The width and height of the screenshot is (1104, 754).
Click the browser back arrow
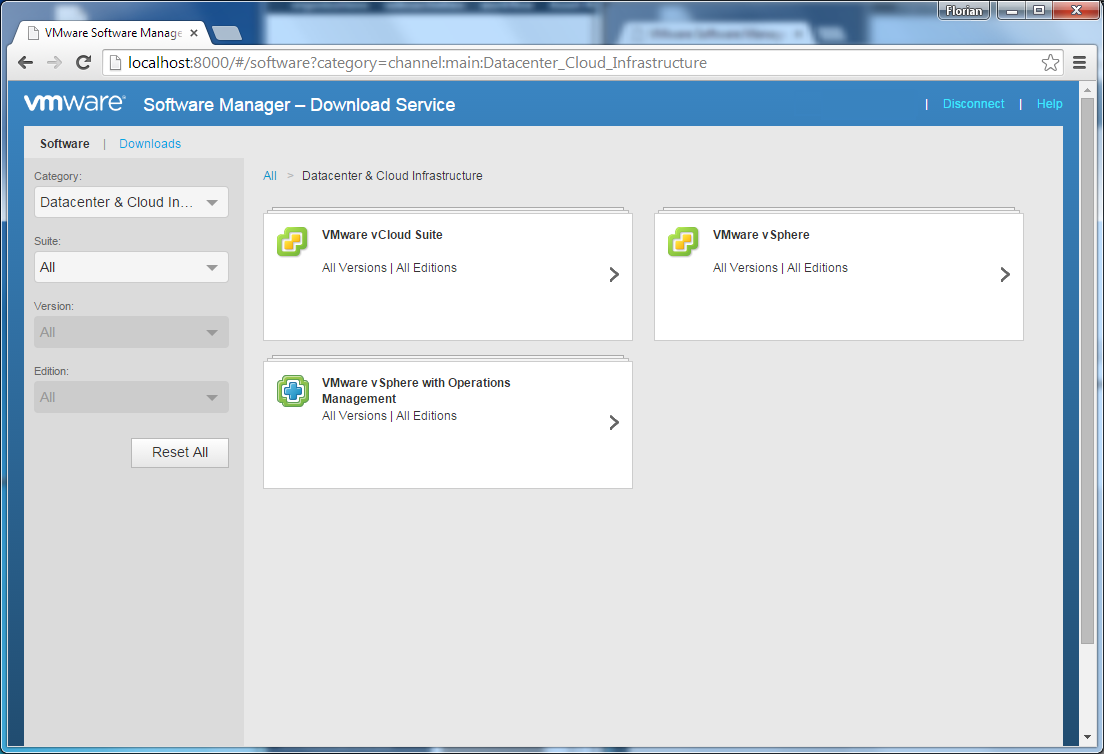pyautogui.click(x=25, y=63)
